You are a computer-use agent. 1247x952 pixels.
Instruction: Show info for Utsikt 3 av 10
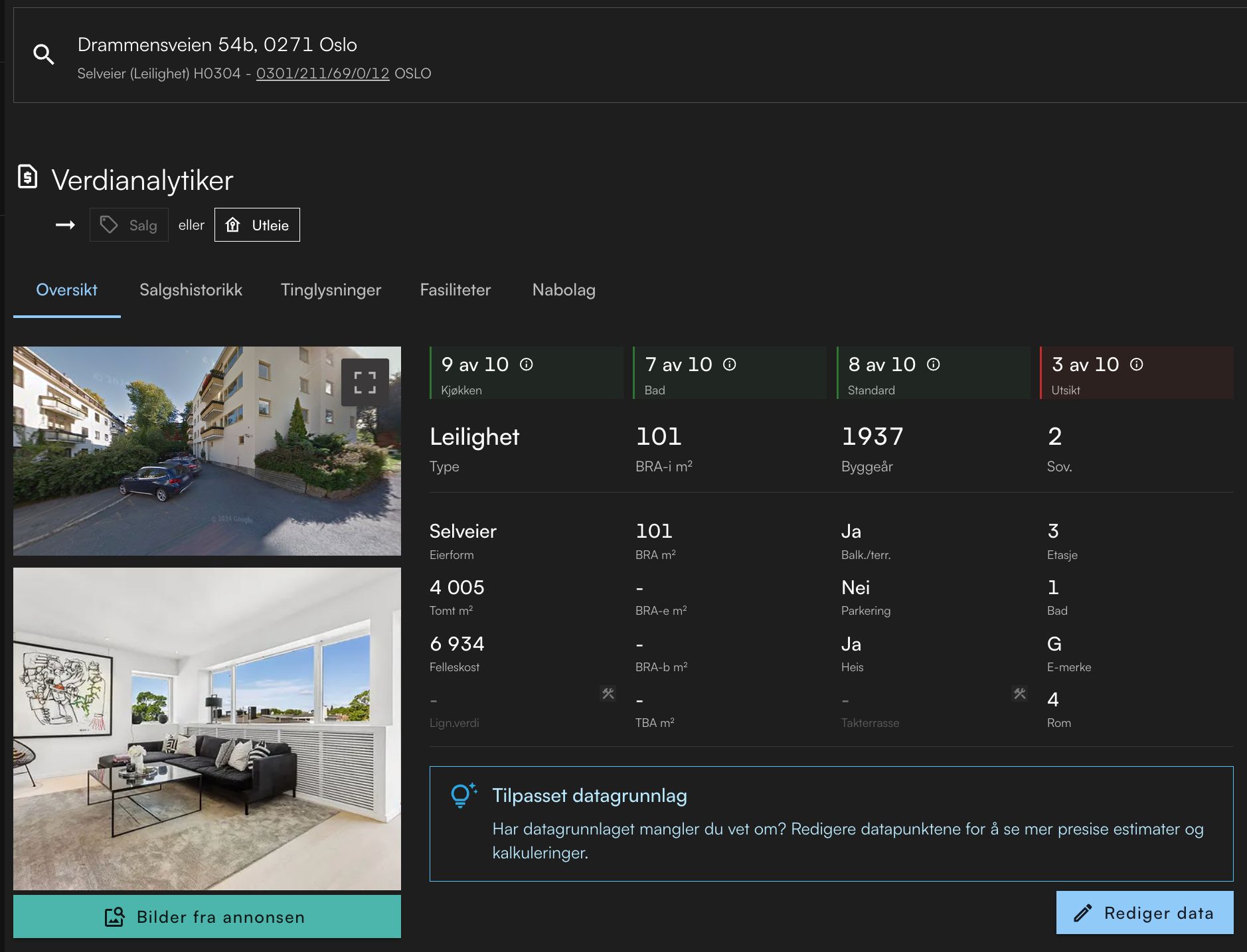pyautogui.click(x=1136, y=364)
